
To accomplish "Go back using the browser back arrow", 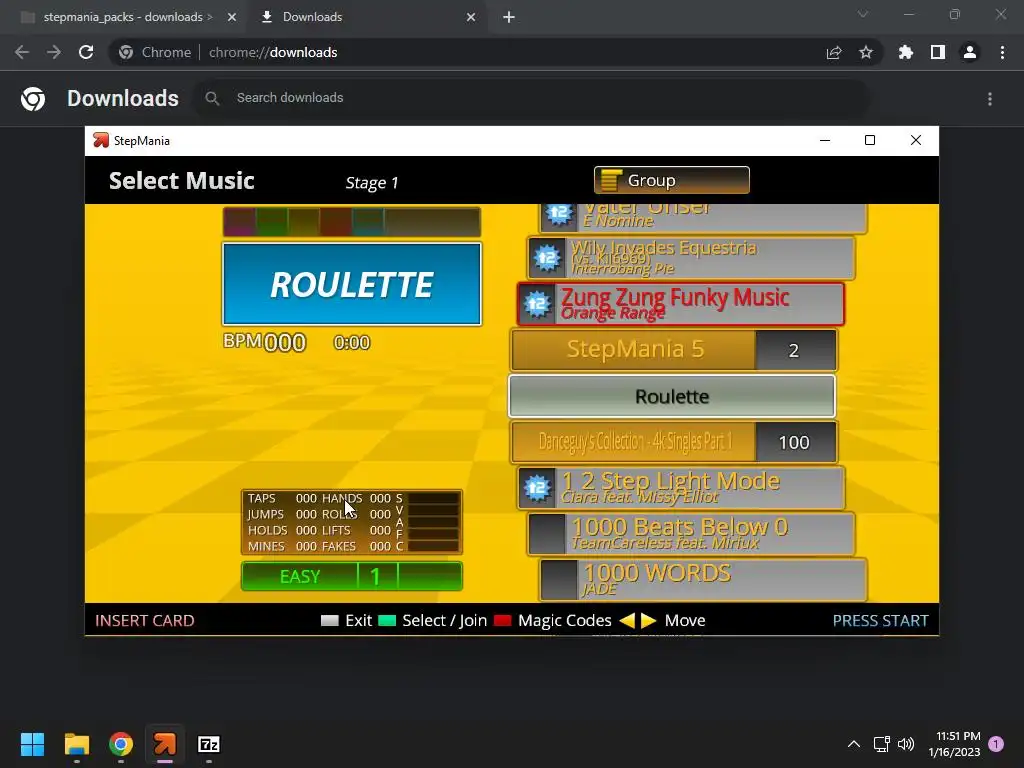I will pos(22,52).
